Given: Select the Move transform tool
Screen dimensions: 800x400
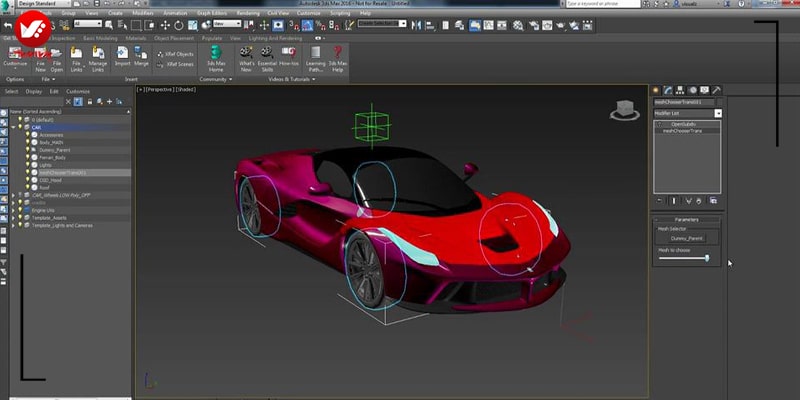Looking at the screenshot, I should (x=165, y=25).
